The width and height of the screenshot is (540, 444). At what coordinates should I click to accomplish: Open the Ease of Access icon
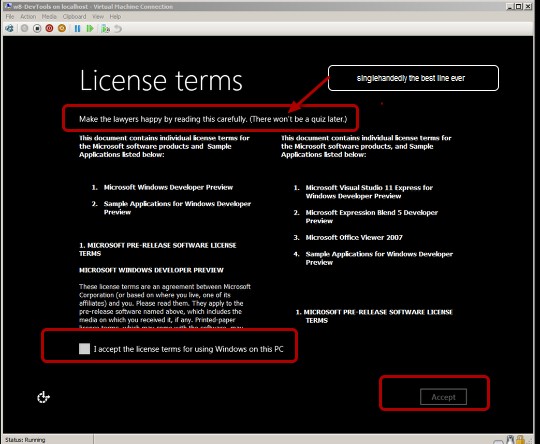[x=43, y=397]
